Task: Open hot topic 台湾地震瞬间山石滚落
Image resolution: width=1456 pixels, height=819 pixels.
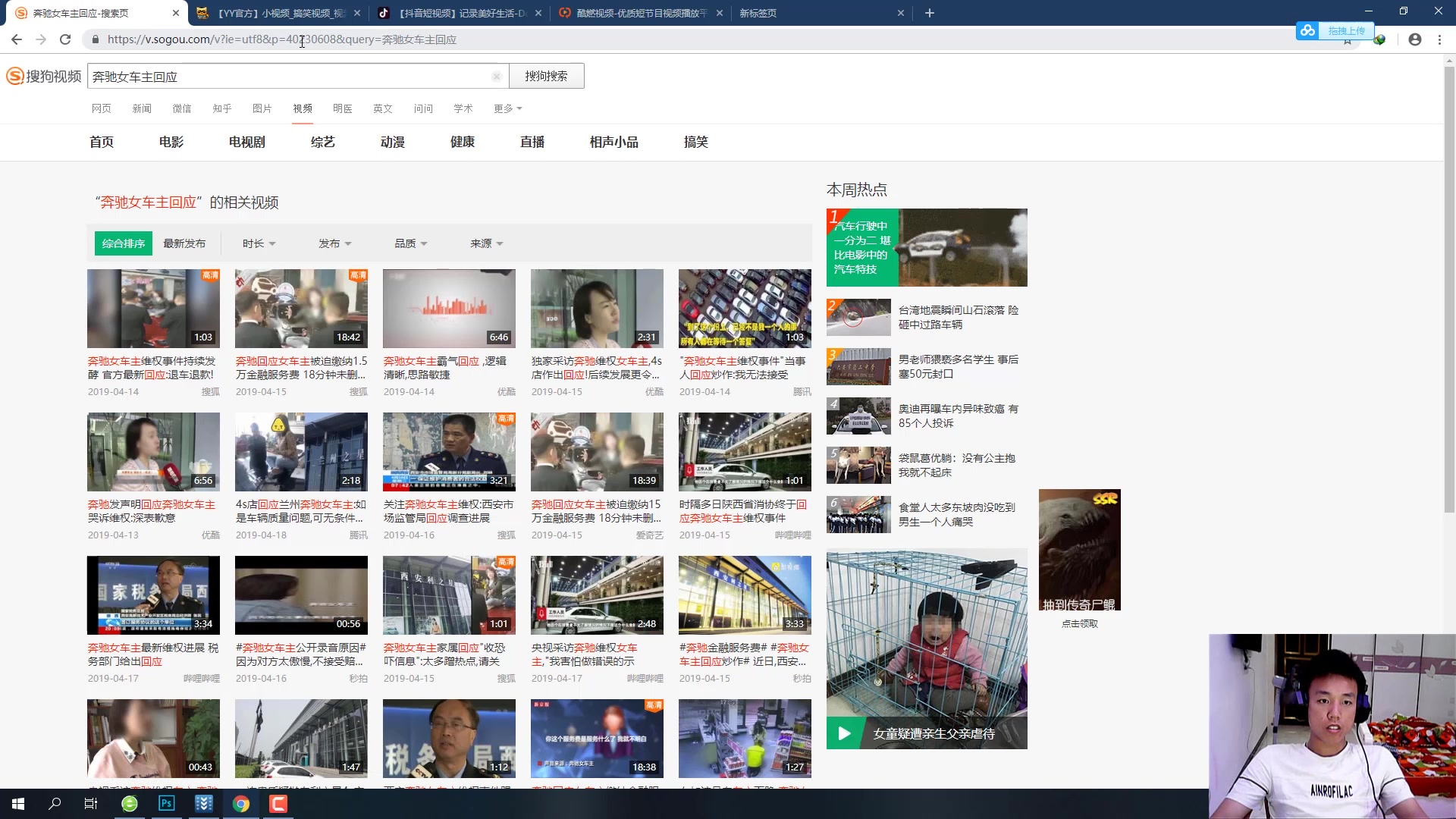Action: click(959, 317)
